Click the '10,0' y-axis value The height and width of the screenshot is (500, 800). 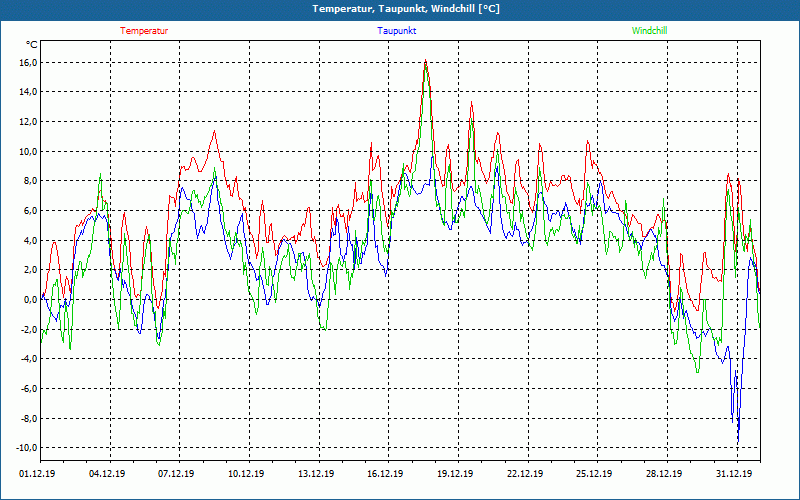(x=28, y=152)
